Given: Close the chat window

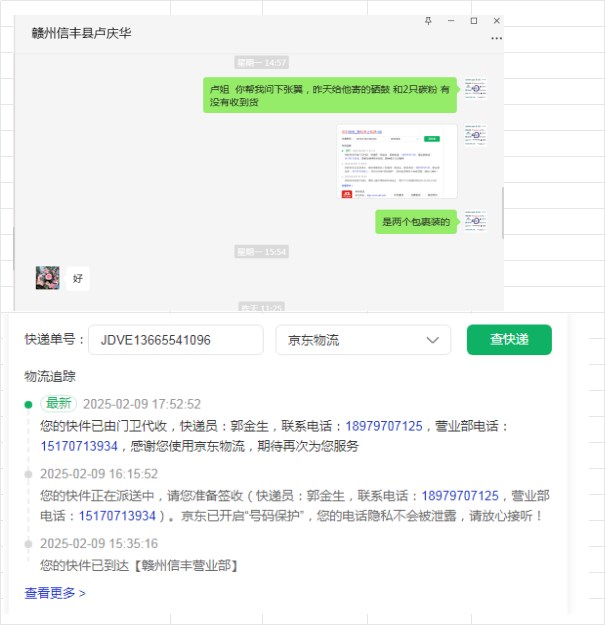Looking at the screenshot, I should coord(497,21).
